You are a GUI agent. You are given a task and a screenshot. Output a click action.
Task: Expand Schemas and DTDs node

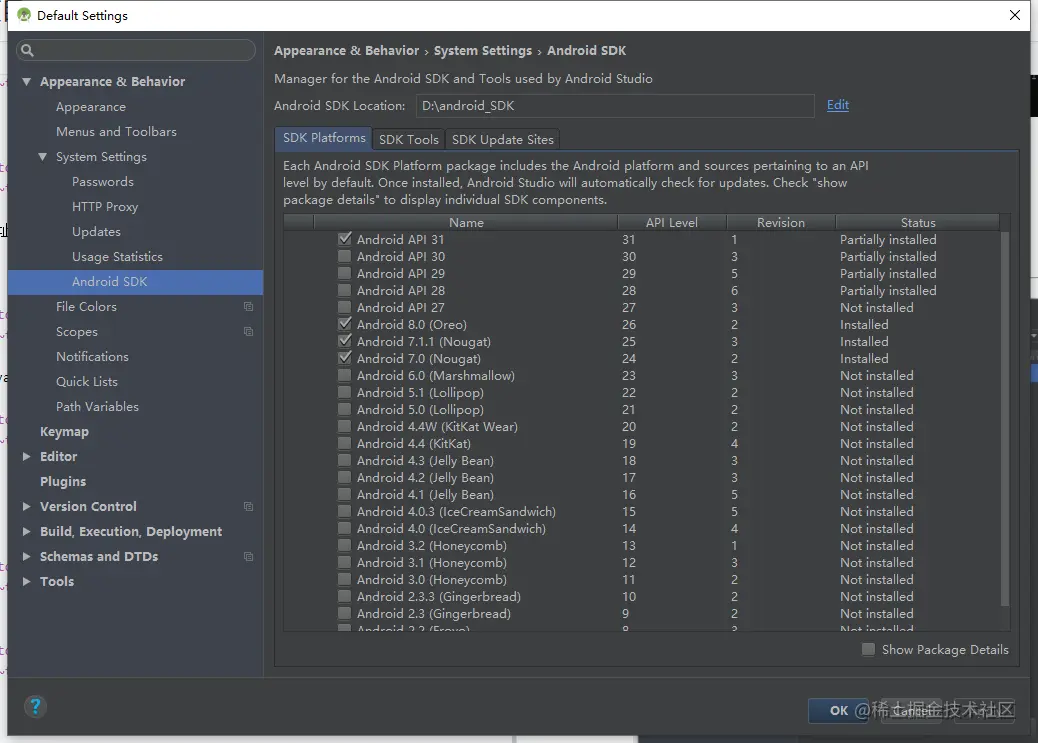pos(26,557)
